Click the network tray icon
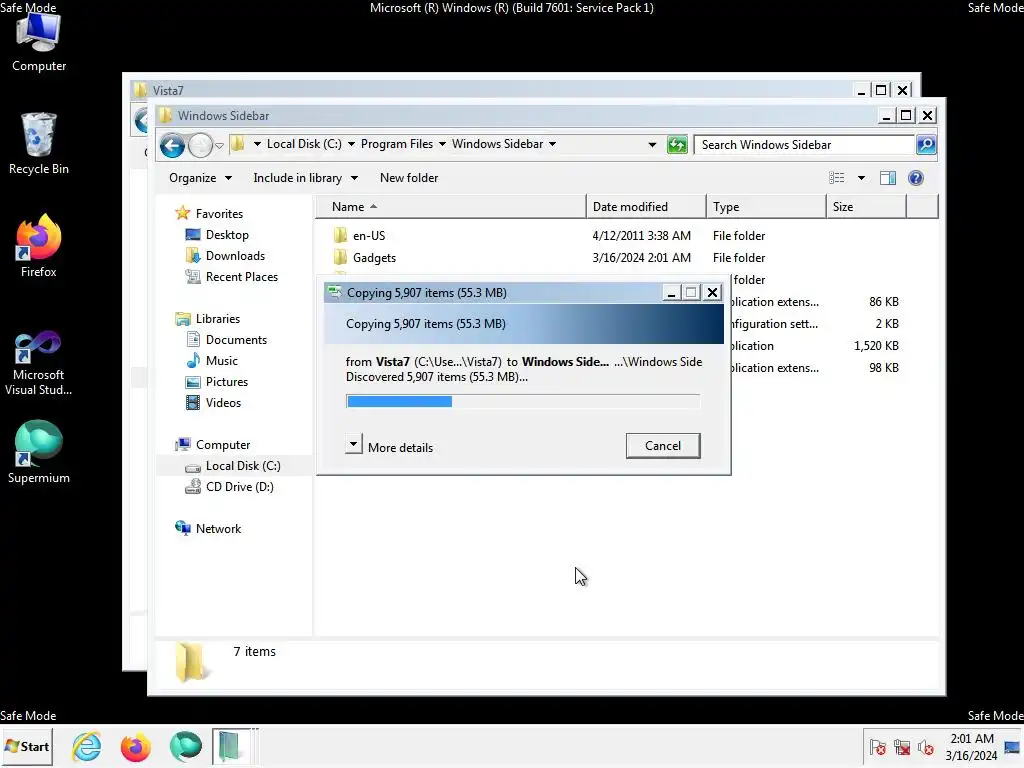1024x768 pixels. coord(902,746)
